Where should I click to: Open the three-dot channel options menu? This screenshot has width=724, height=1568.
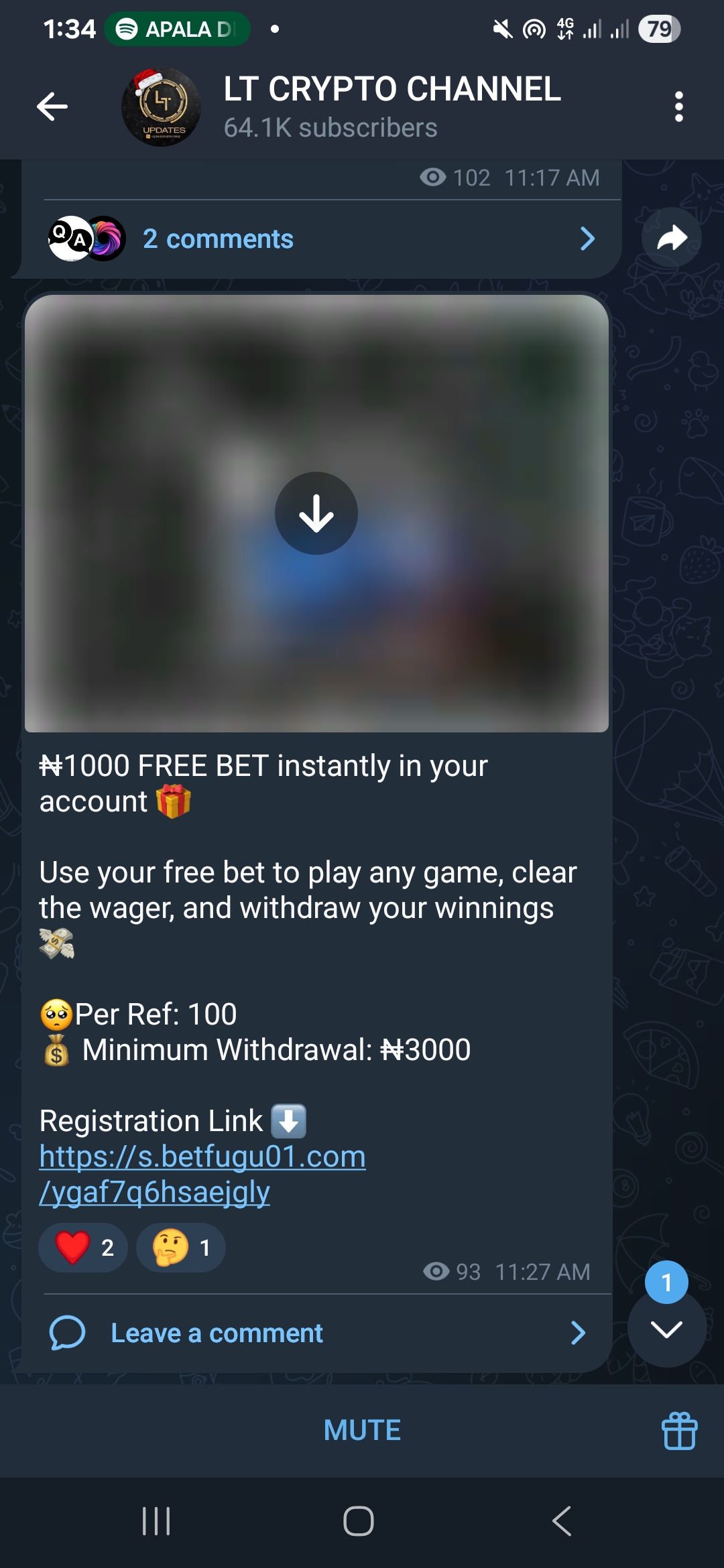coord(678,107)
